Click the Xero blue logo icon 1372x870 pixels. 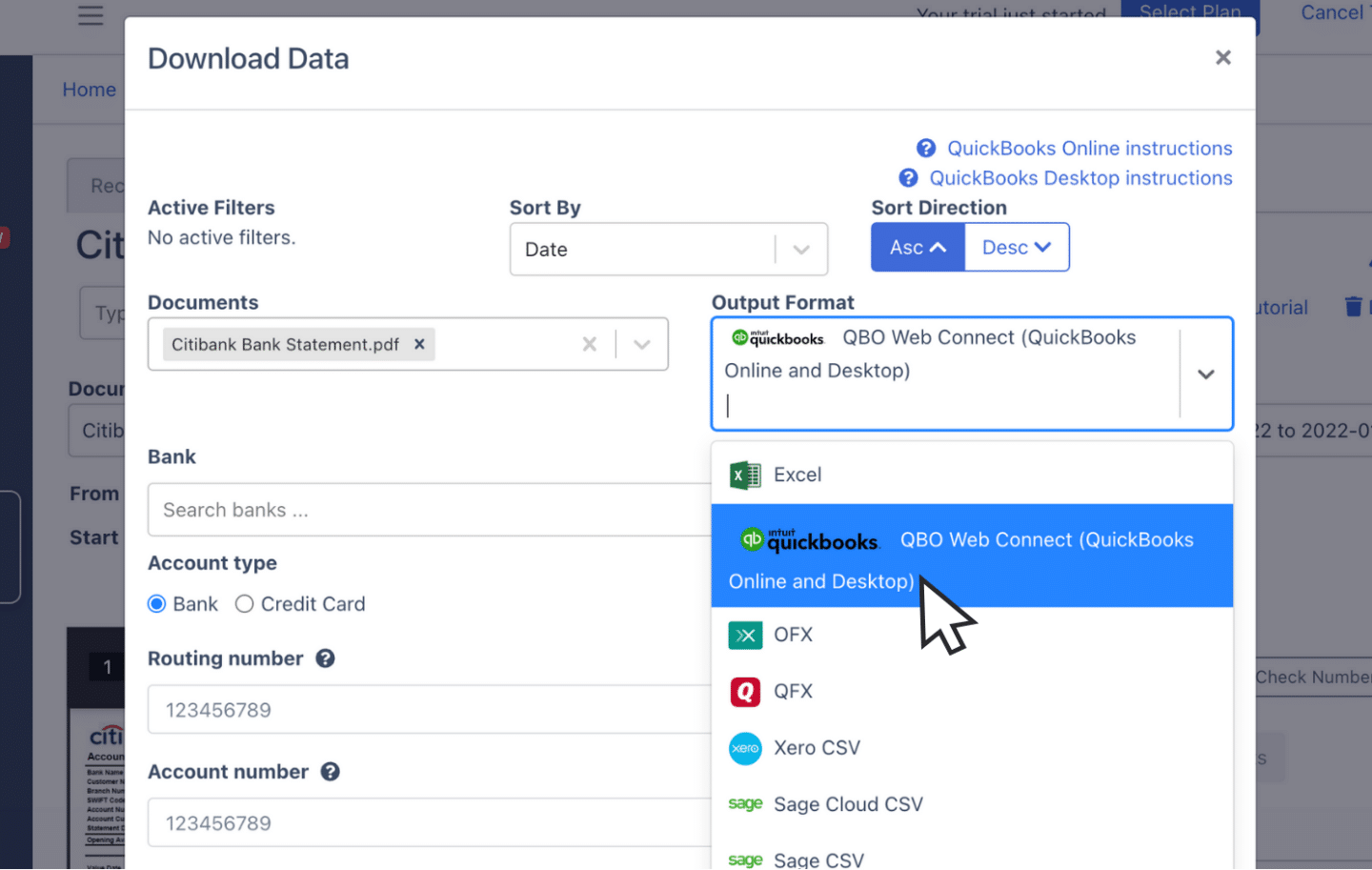(745, 748)
